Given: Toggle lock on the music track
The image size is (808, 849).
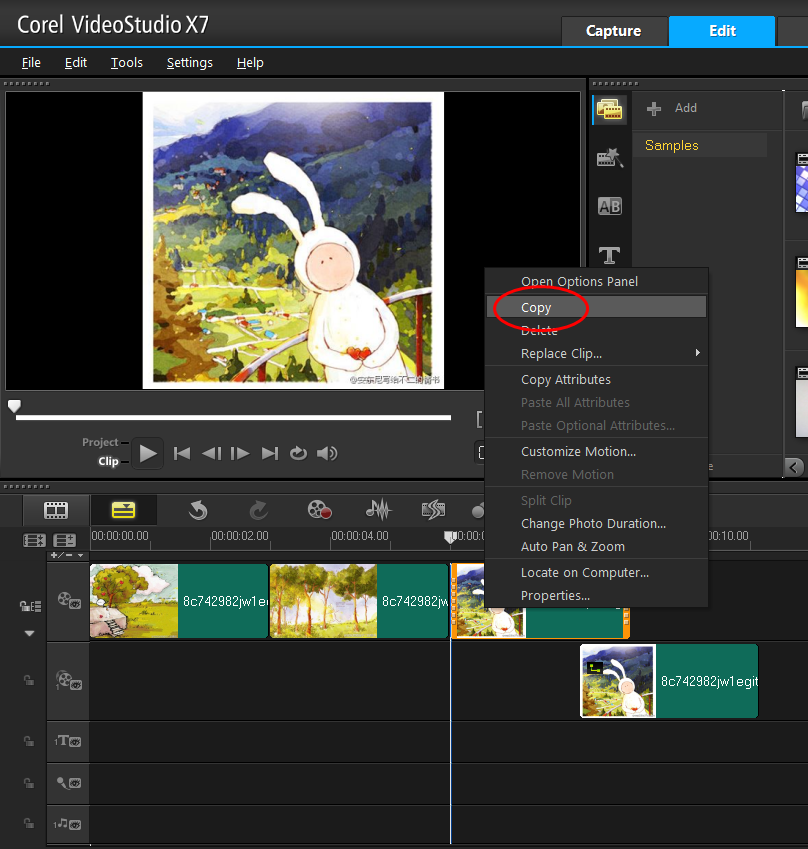Looking at the screenshot, I should 29,824.
